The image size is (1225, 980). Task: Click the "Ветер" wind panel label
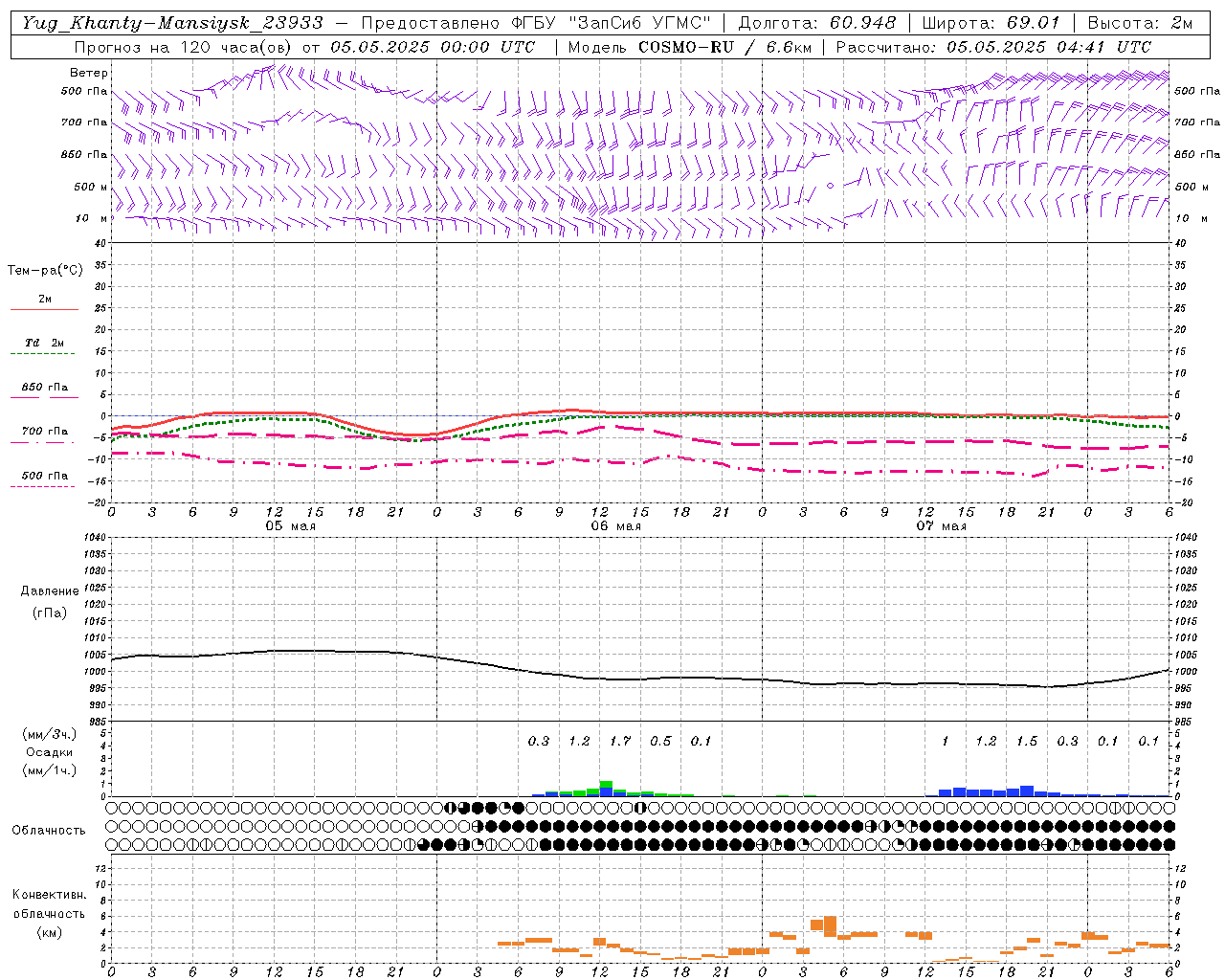89,73
